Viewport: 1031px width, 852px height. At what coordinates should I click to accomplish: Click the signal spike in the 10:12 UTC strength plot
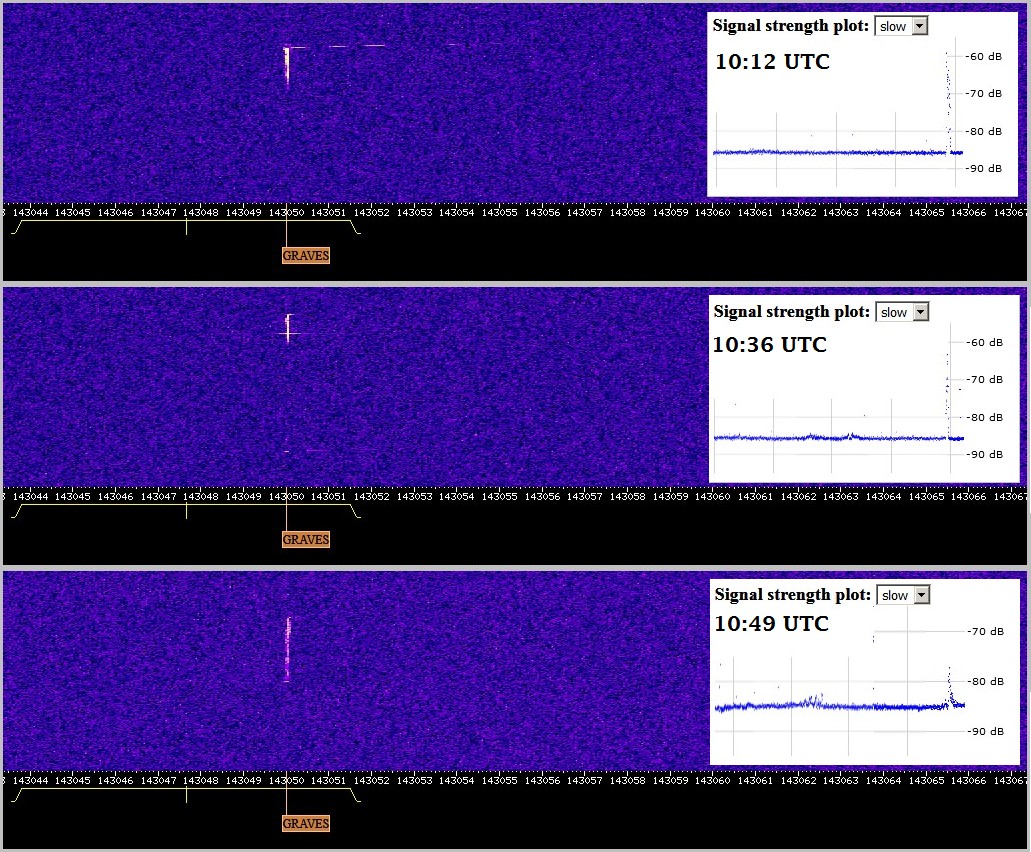click(x=948, y=102)
